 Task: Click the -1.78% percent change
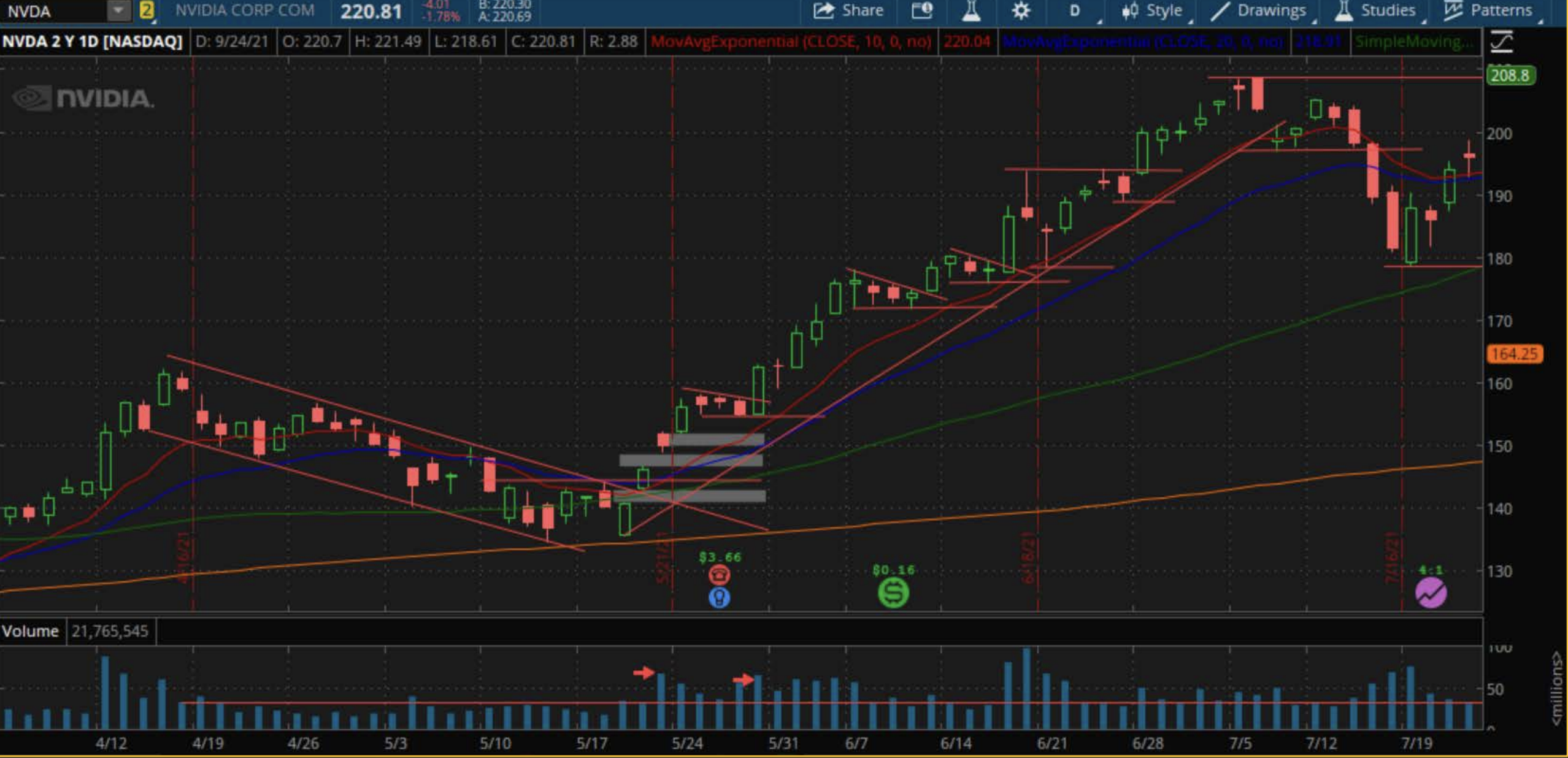click(440, 17)
